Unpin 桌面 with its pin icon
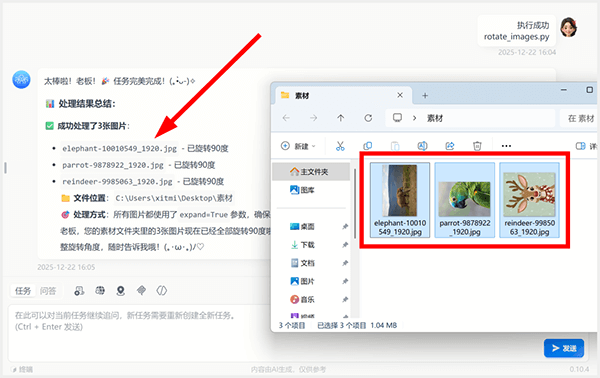 [x=345, y=226]
